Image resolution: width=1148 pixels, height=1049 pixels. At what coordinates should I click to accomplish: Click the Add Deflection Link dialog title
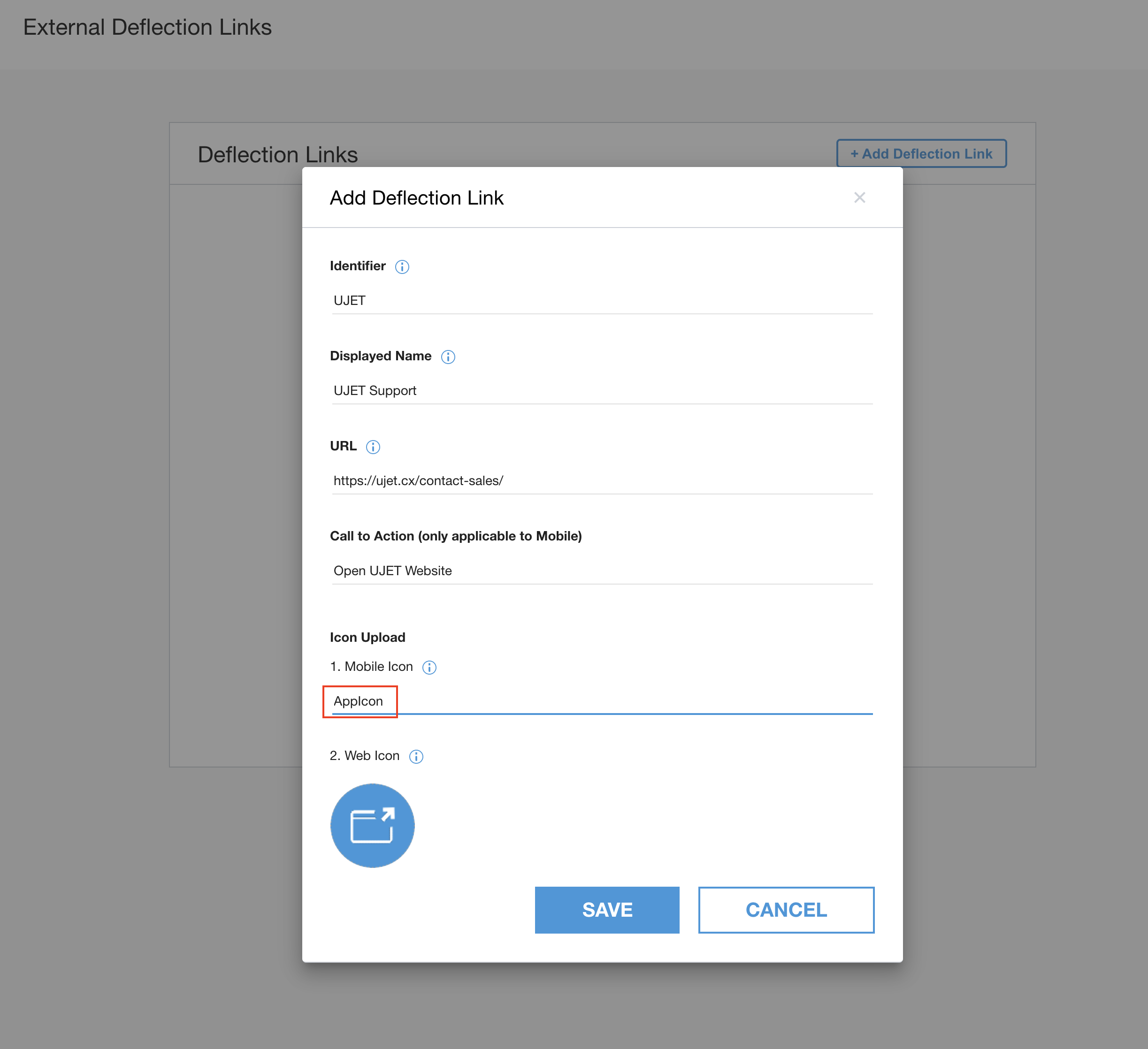pyautogui.click(x=416, y=198)
